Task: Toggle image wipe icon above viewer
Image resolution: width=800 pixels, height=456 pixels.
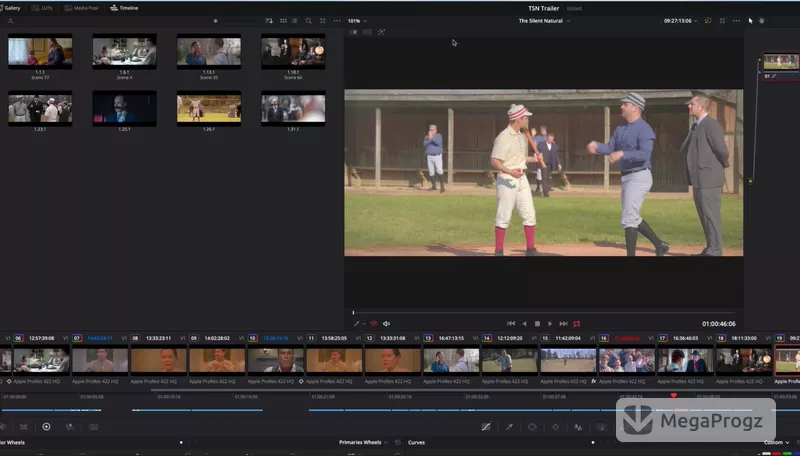Action: coord(353,32)
